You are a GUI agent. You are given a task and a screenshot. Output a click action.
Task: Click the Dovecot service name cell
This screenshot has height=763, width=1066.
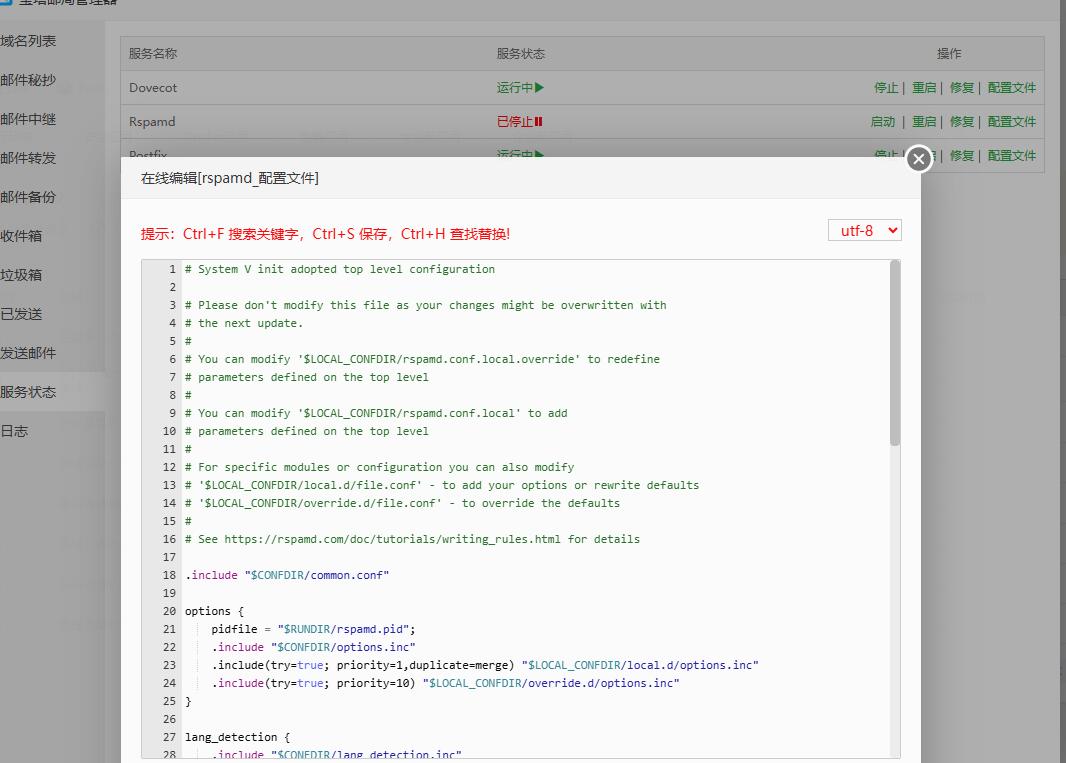[x=153, y=88]
